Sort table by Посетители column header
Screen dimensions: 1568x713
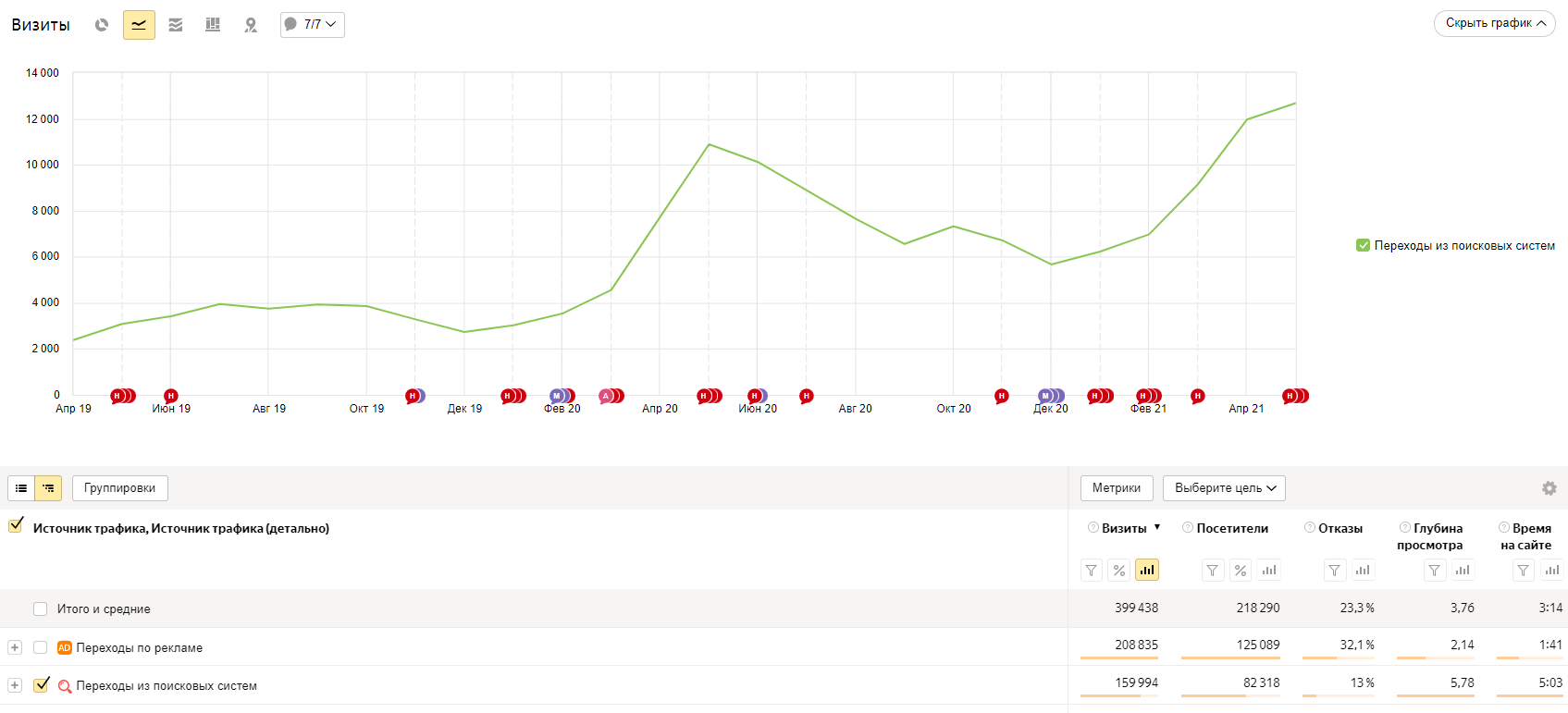(x=1231, y=528)
